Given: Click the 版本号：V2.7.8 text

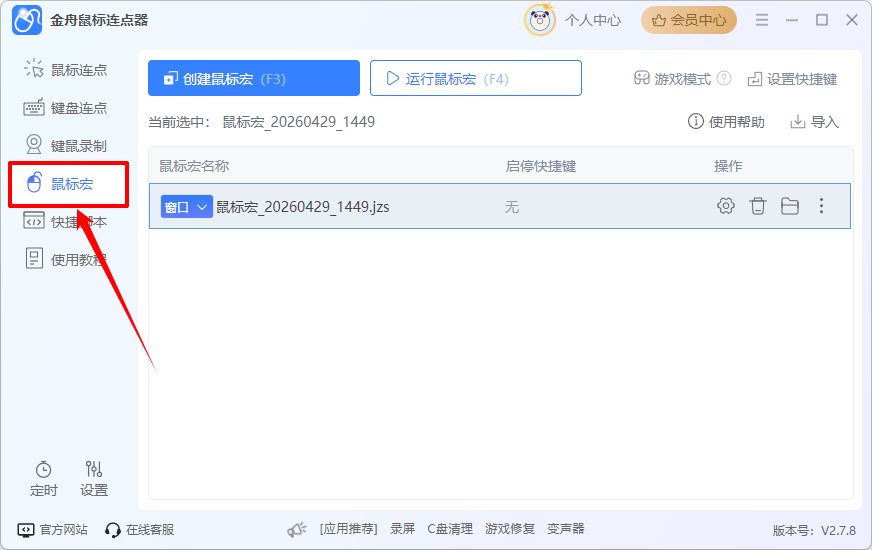Looking at the screenshot, I should [x=814, y=531].
